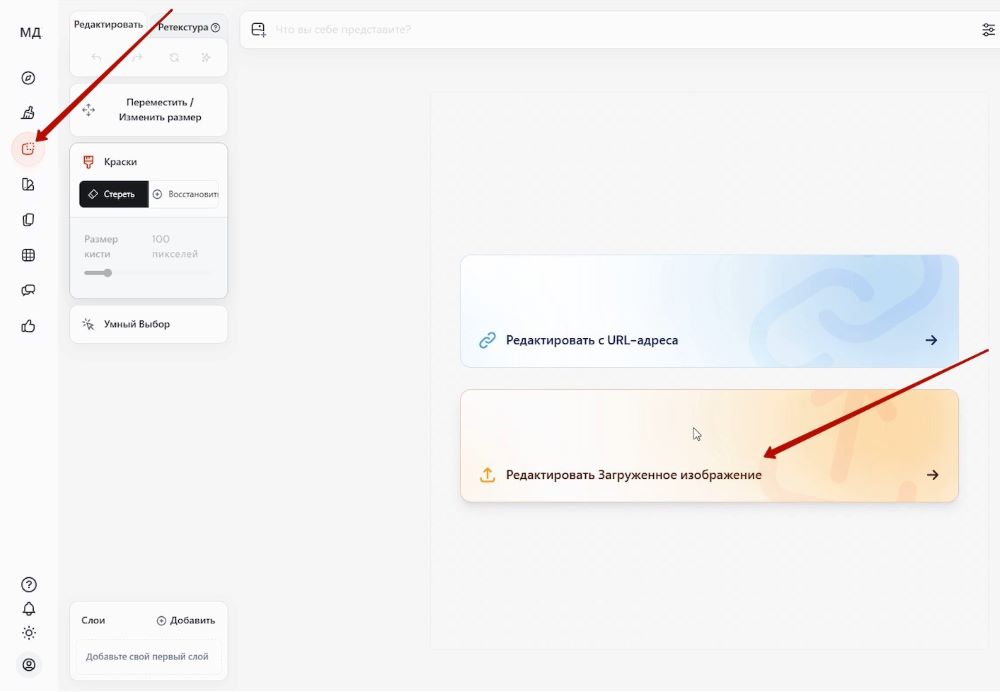
Task: Click the help question mark icon
Action: pos(29,584)
